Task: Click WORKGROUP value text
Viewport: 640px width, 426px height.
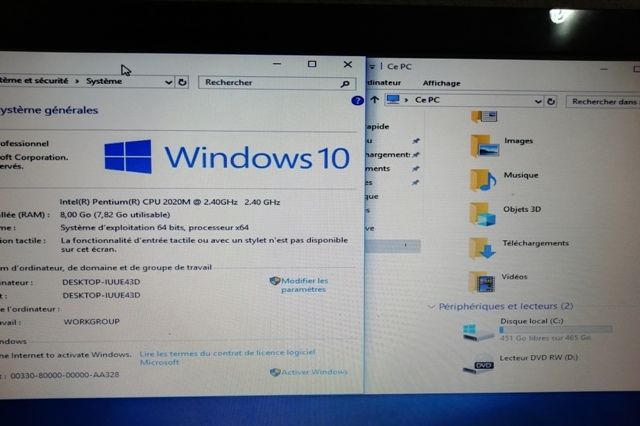Action: pos(91,322)
